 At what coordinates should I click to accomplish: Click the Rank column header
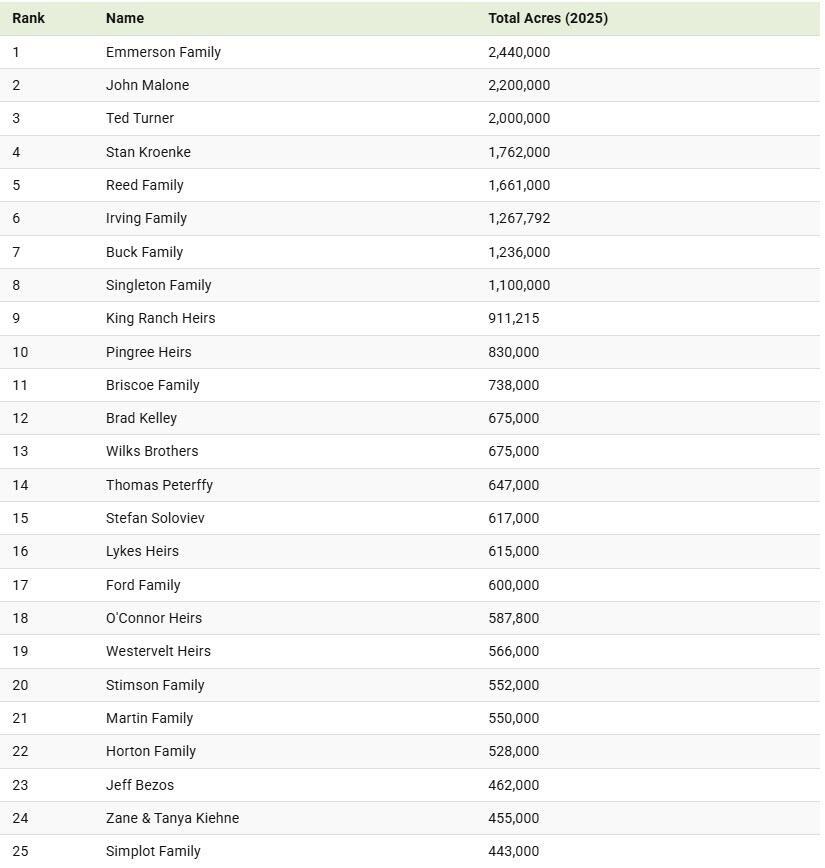28,18
